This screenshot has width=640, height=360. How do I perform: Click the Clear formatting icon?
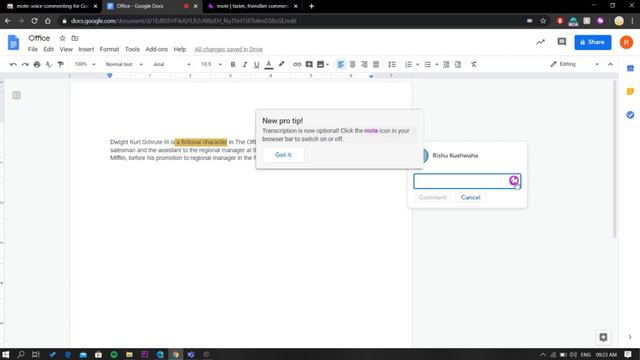point(473,64)
